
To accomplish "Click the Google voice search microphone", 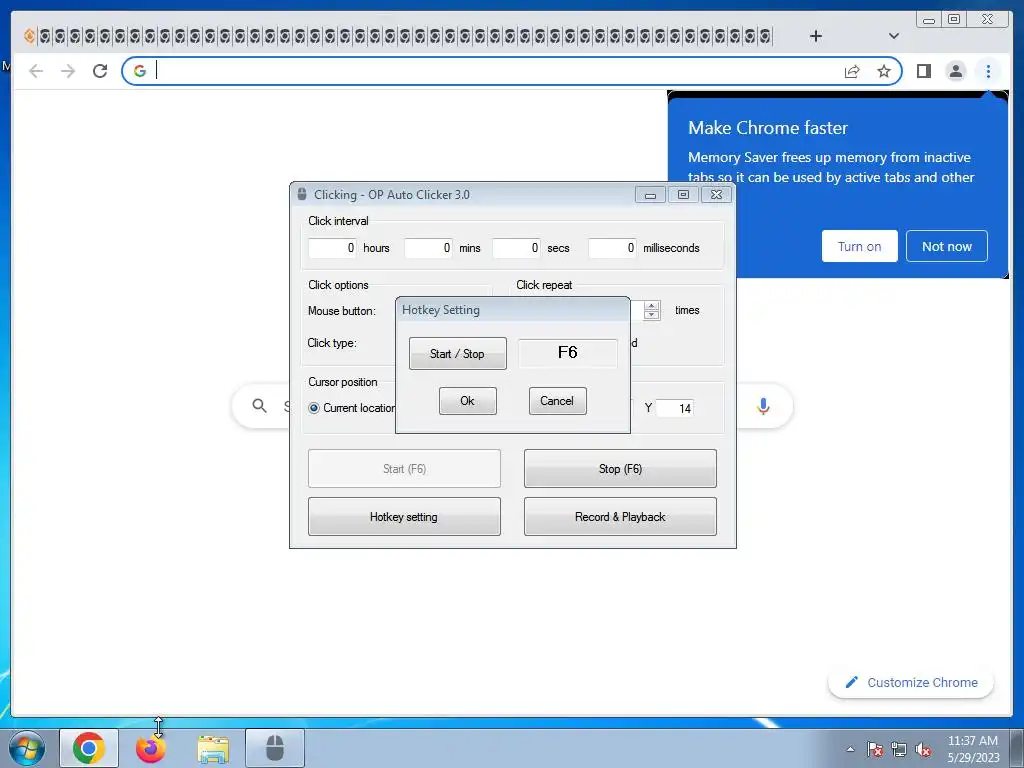I will (x=763, y=406).
